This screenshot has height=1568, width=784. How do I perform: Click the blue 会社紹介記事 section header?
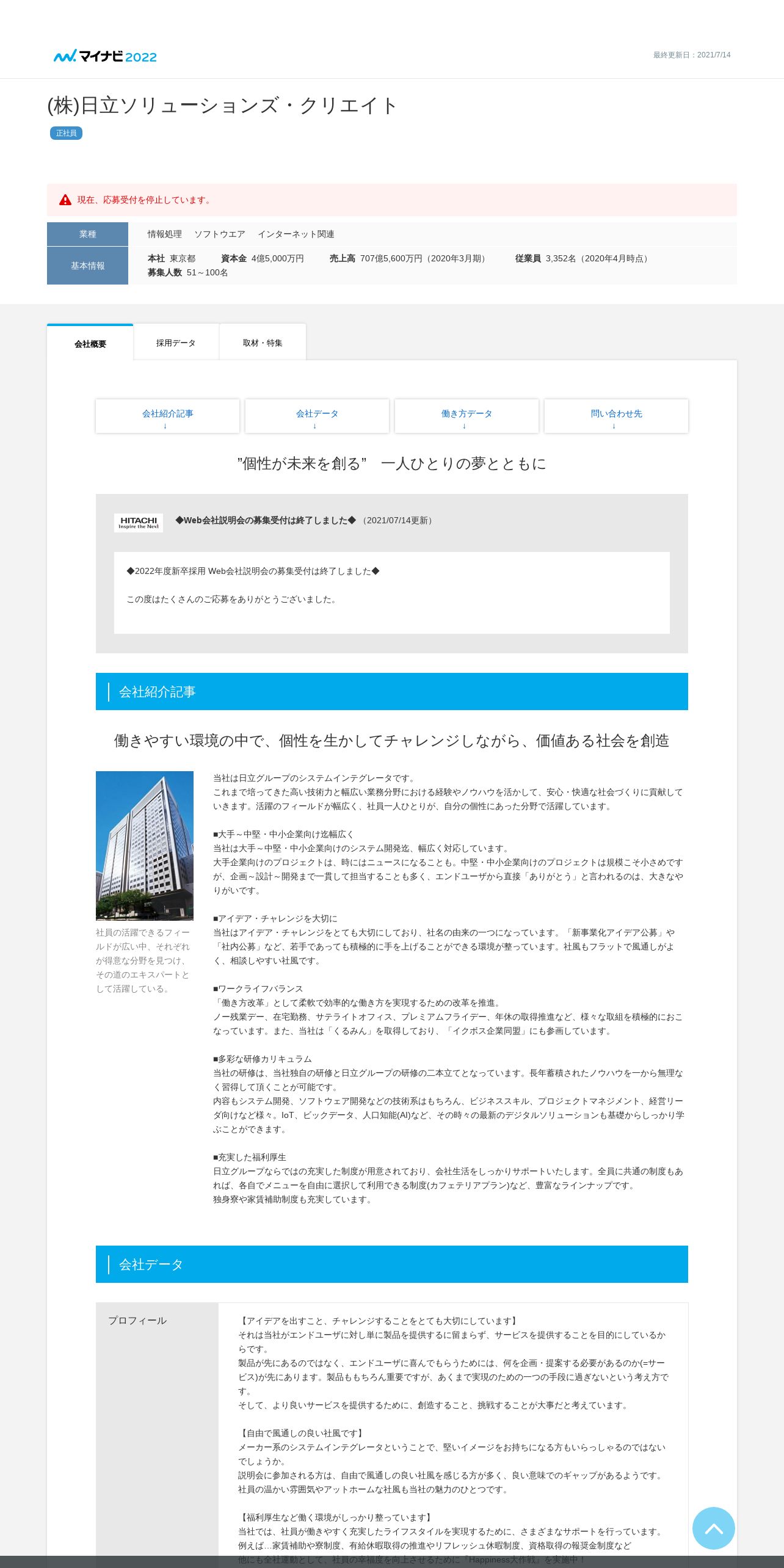392,691
